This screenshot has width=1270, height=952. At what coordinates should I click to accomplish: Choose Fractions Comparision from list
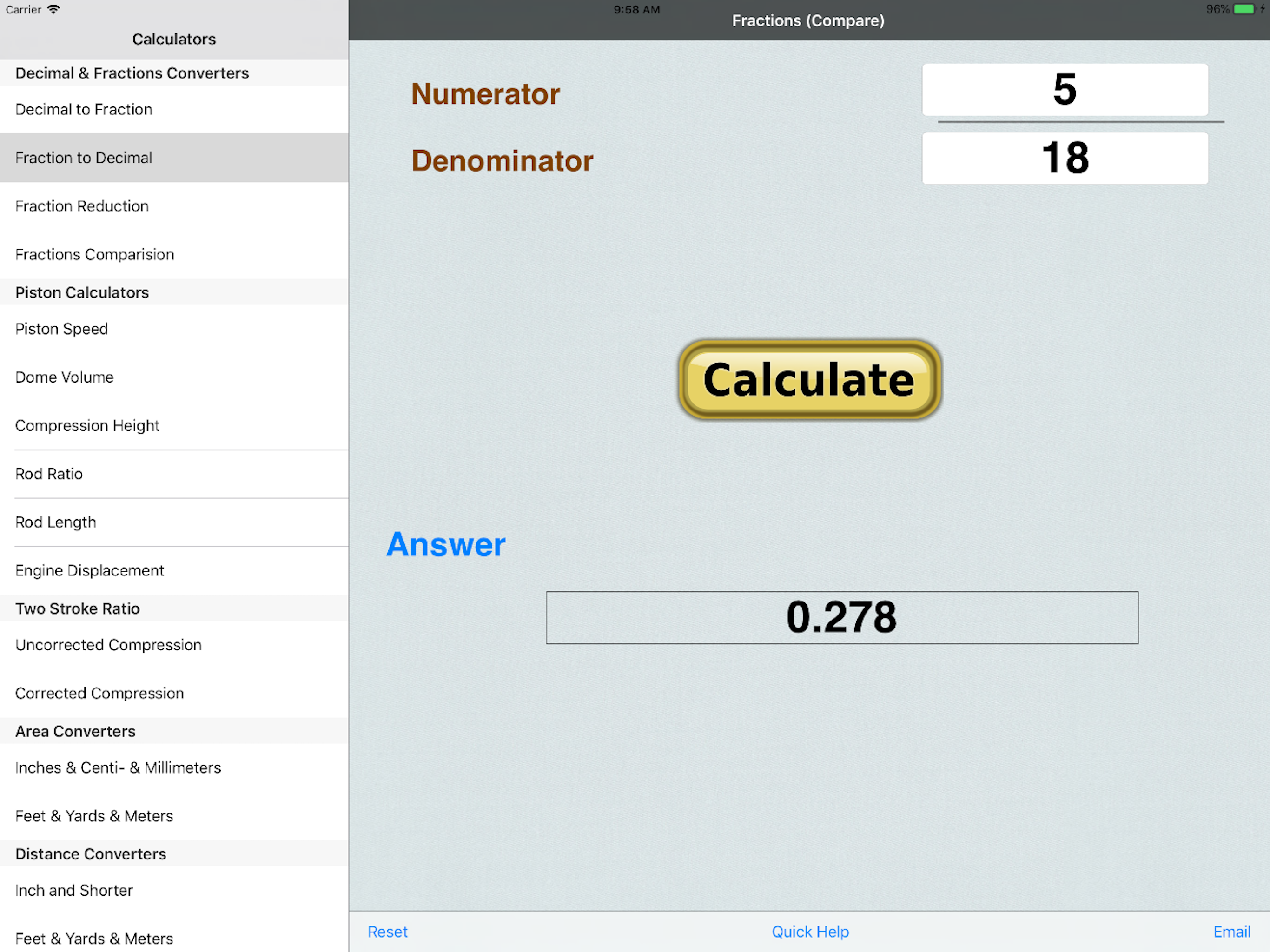pos(95,254)
